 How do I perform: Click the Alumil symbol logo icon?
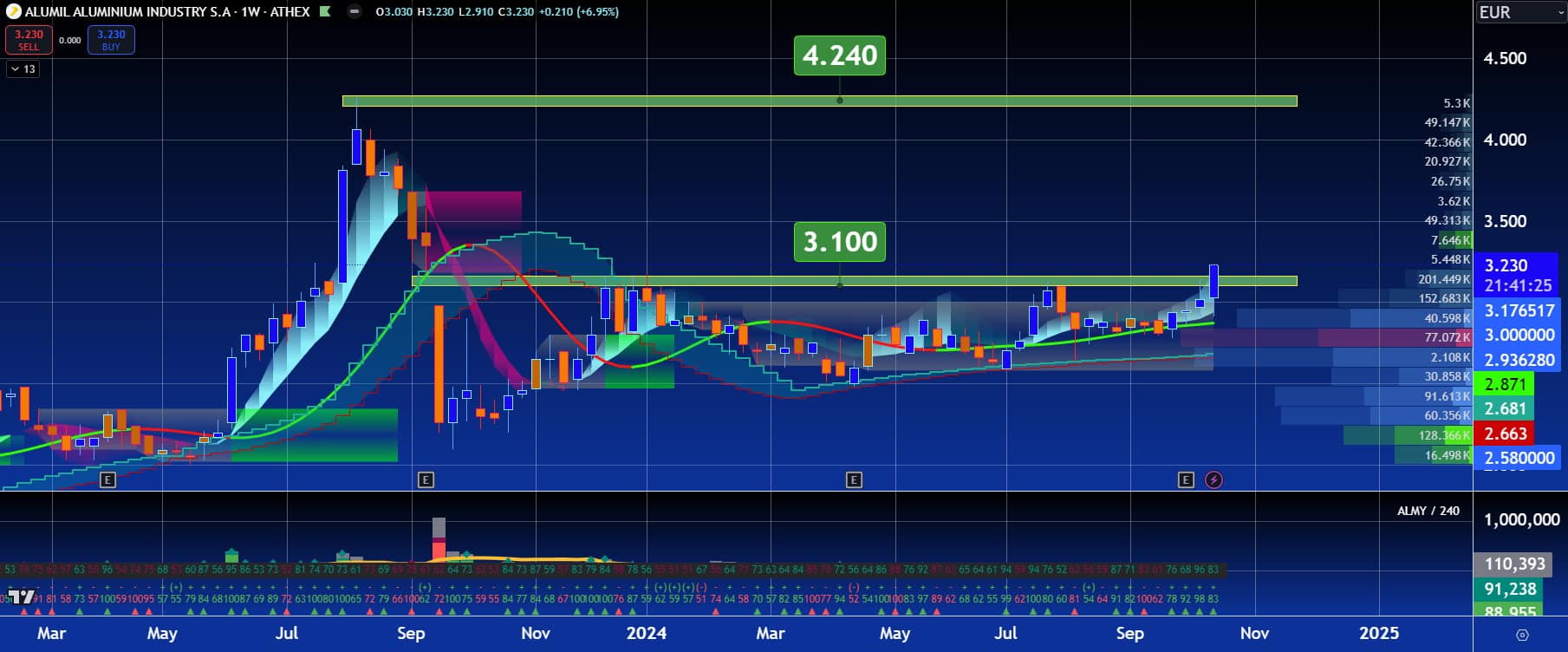[13, 12]
